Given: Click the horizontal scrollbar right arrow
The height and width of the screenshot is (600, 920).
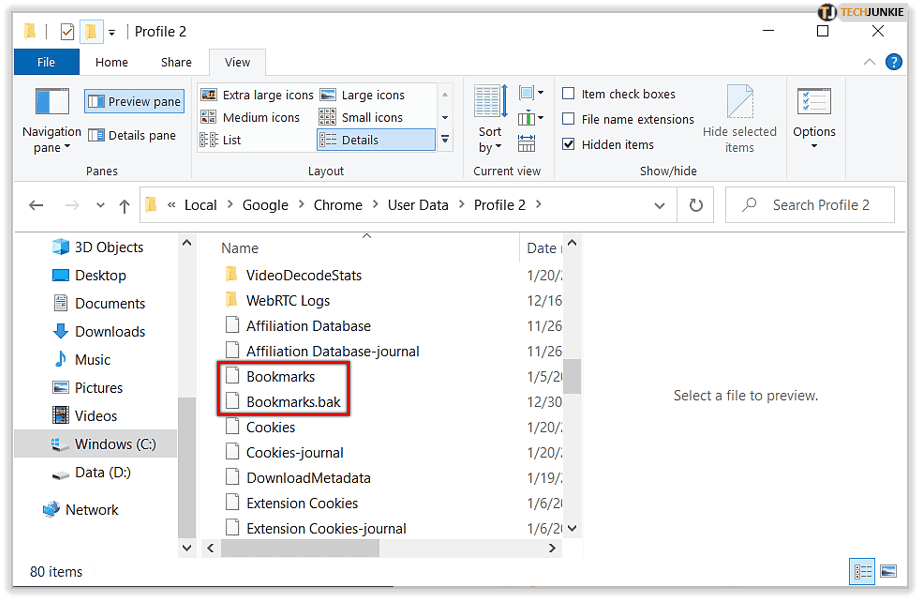Looking at the screenshot, I should 552,548.
